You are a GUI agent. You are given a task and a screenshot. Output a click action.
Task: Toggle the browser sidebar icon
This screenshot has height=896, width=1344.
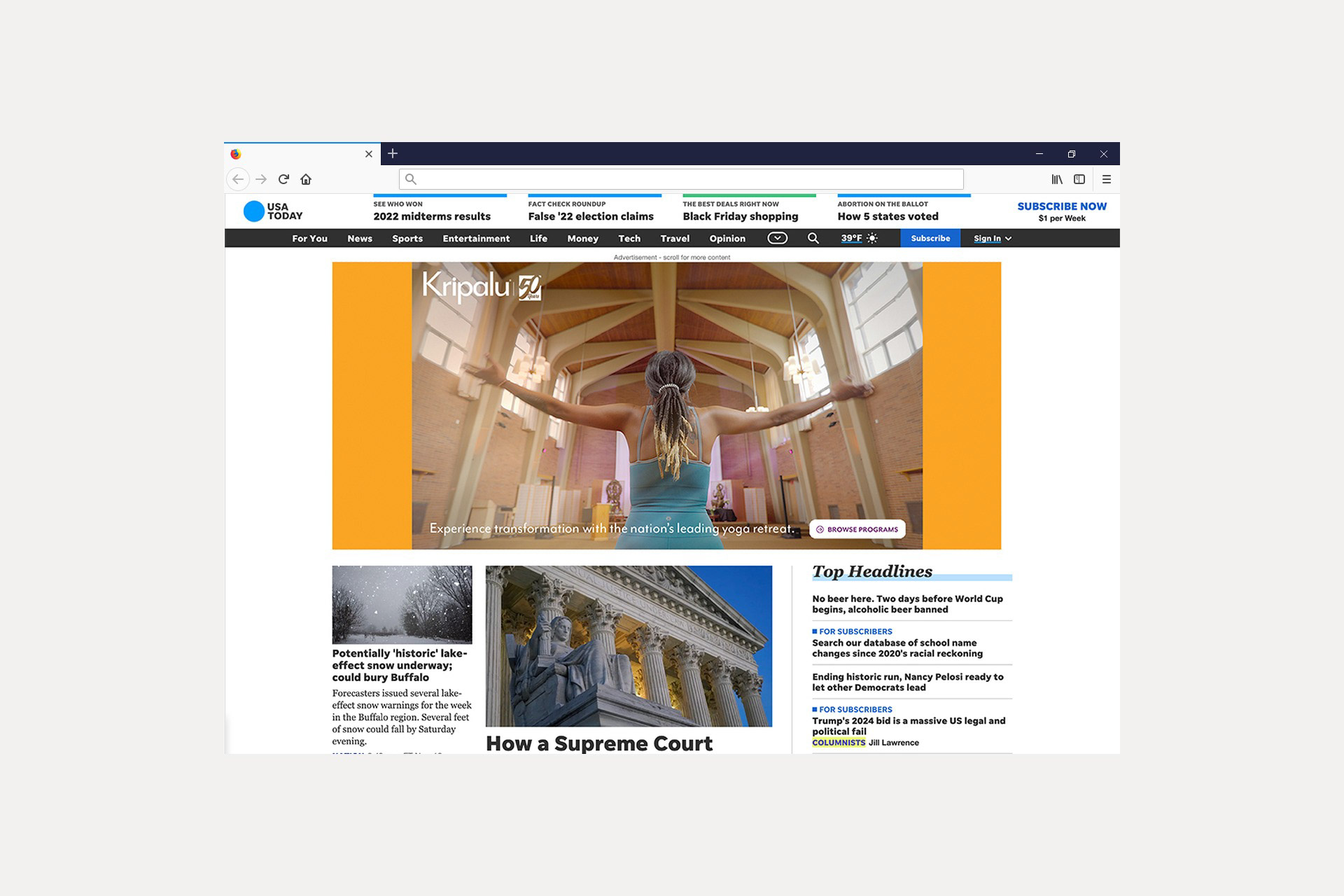tap(1079, 179)
